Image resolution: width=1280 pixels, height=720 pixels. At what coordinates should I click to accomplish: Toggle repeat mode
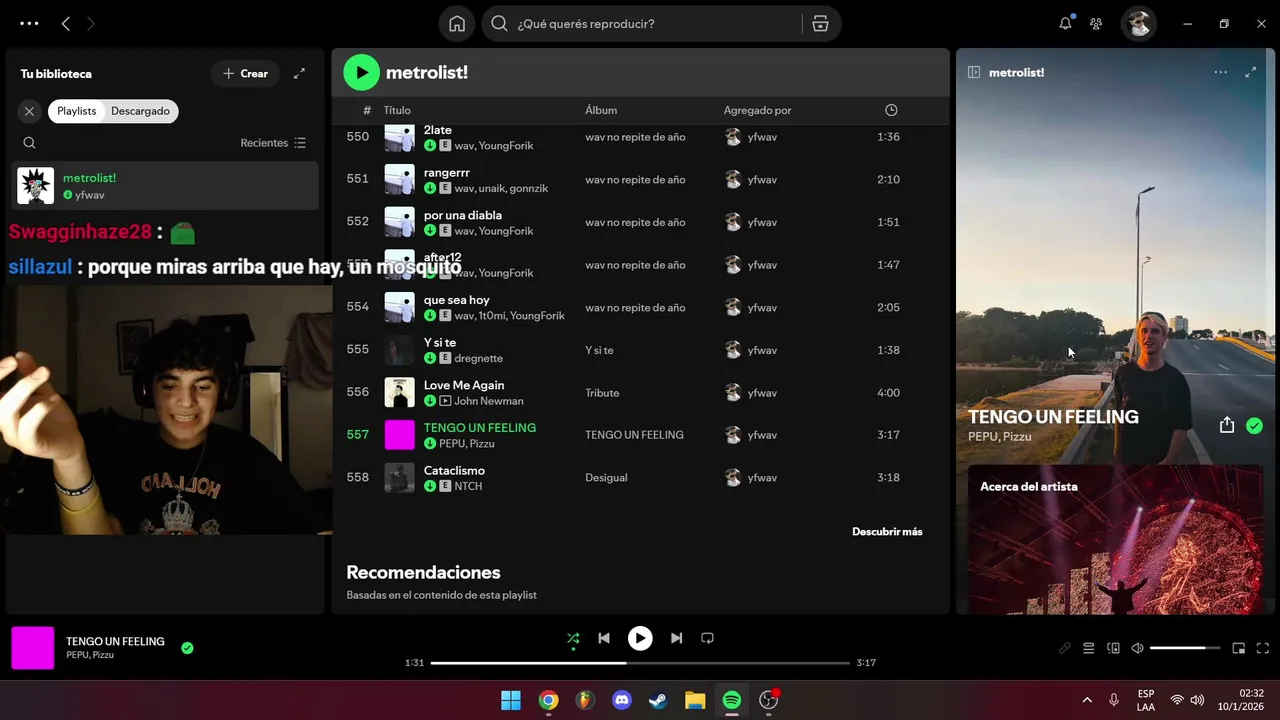click(707, 638)
